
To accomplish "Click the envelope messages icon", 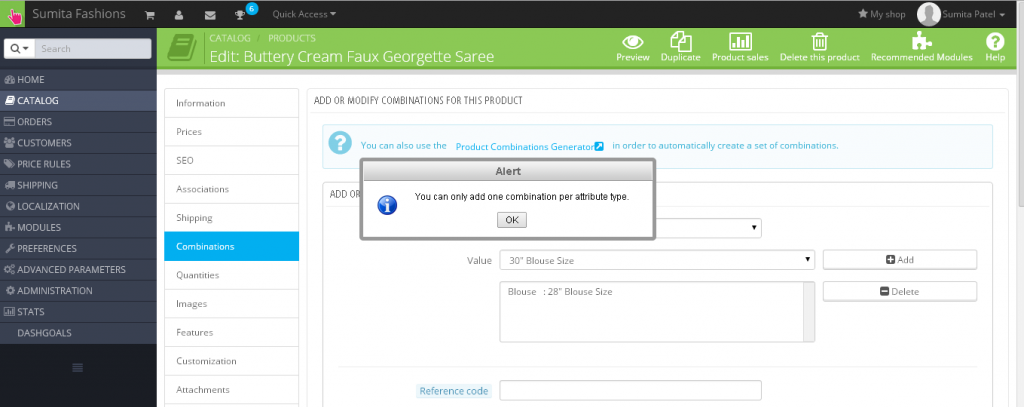I will (x=209, y=15).
